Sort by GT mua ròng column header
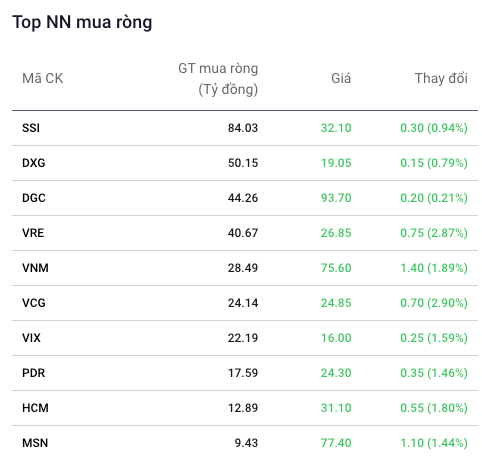482x463 pixels. [218, 79]
